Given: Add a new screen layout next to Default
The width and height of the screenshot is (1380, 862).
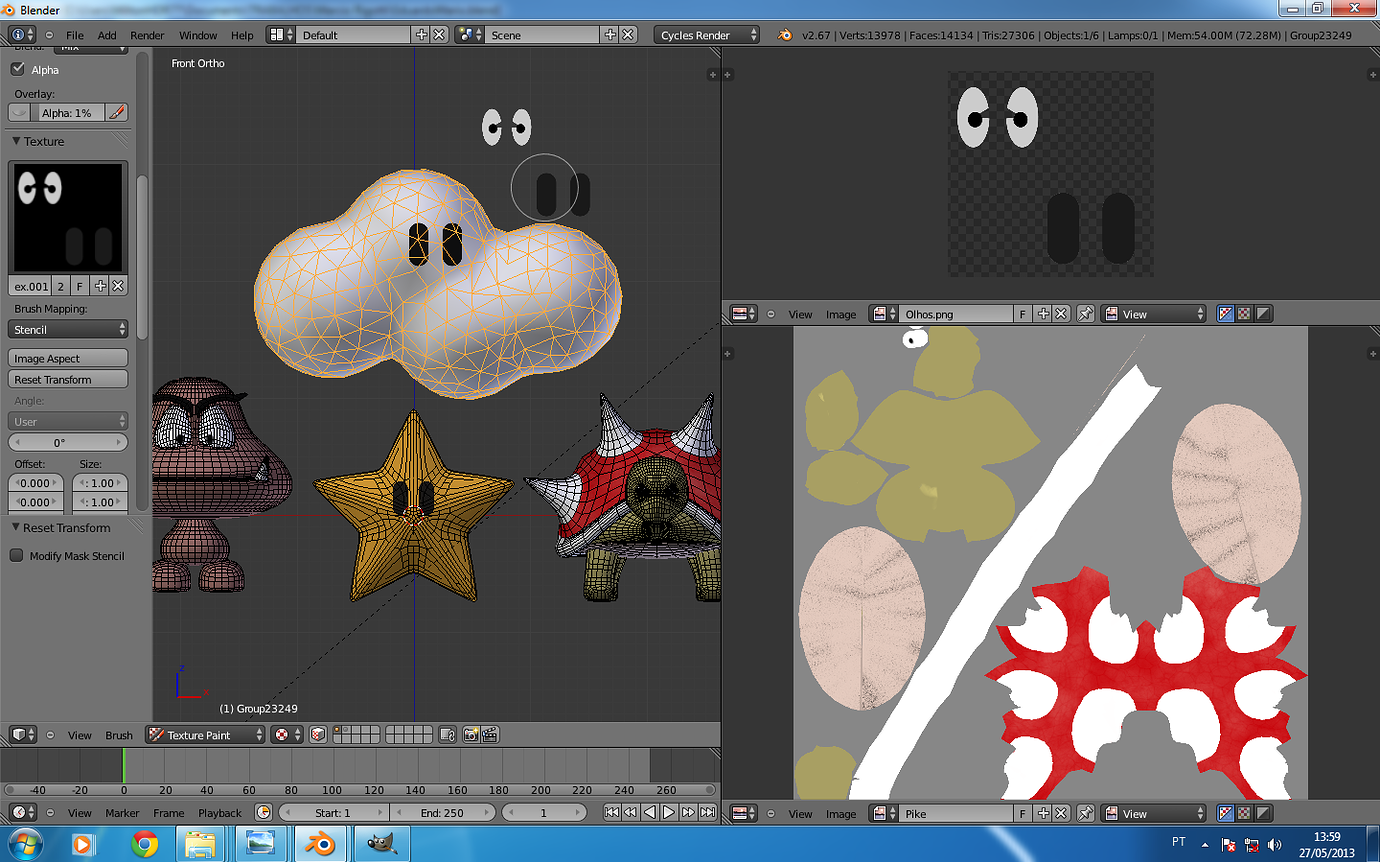Looking at the screenshot, I should (421, 34).
